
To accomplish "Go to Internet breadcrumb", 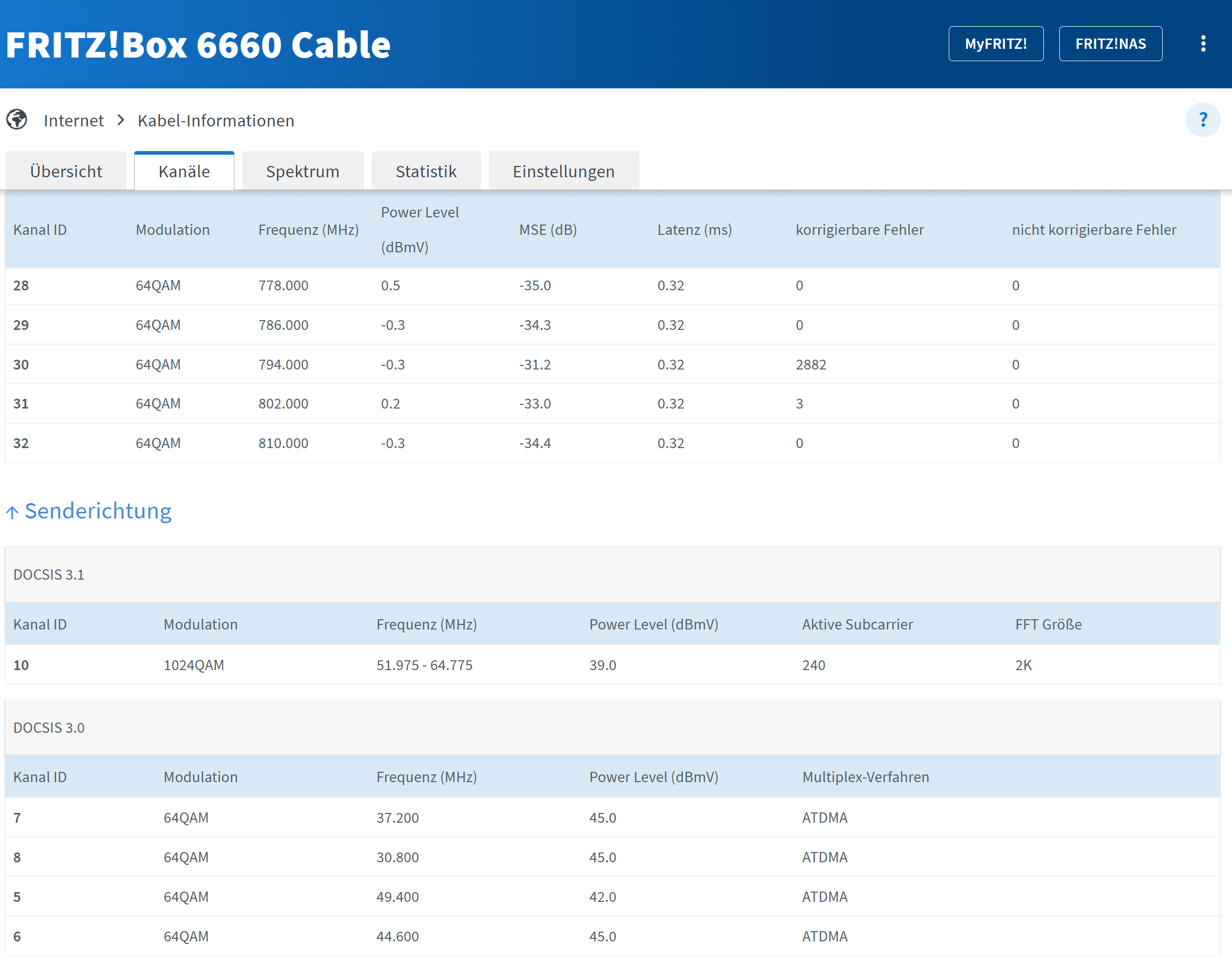I will click(x=74, y=120).
